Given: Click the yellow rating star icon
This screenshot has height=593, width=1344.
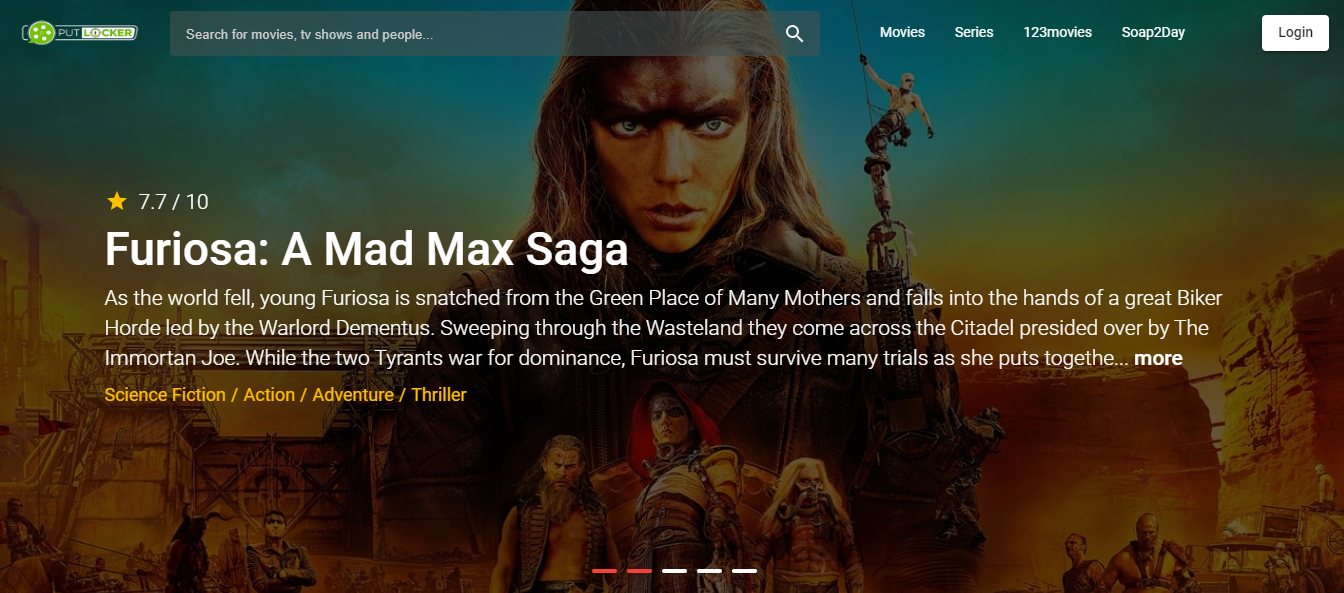Looking at the screenshot, I should (x=117, y=201).
